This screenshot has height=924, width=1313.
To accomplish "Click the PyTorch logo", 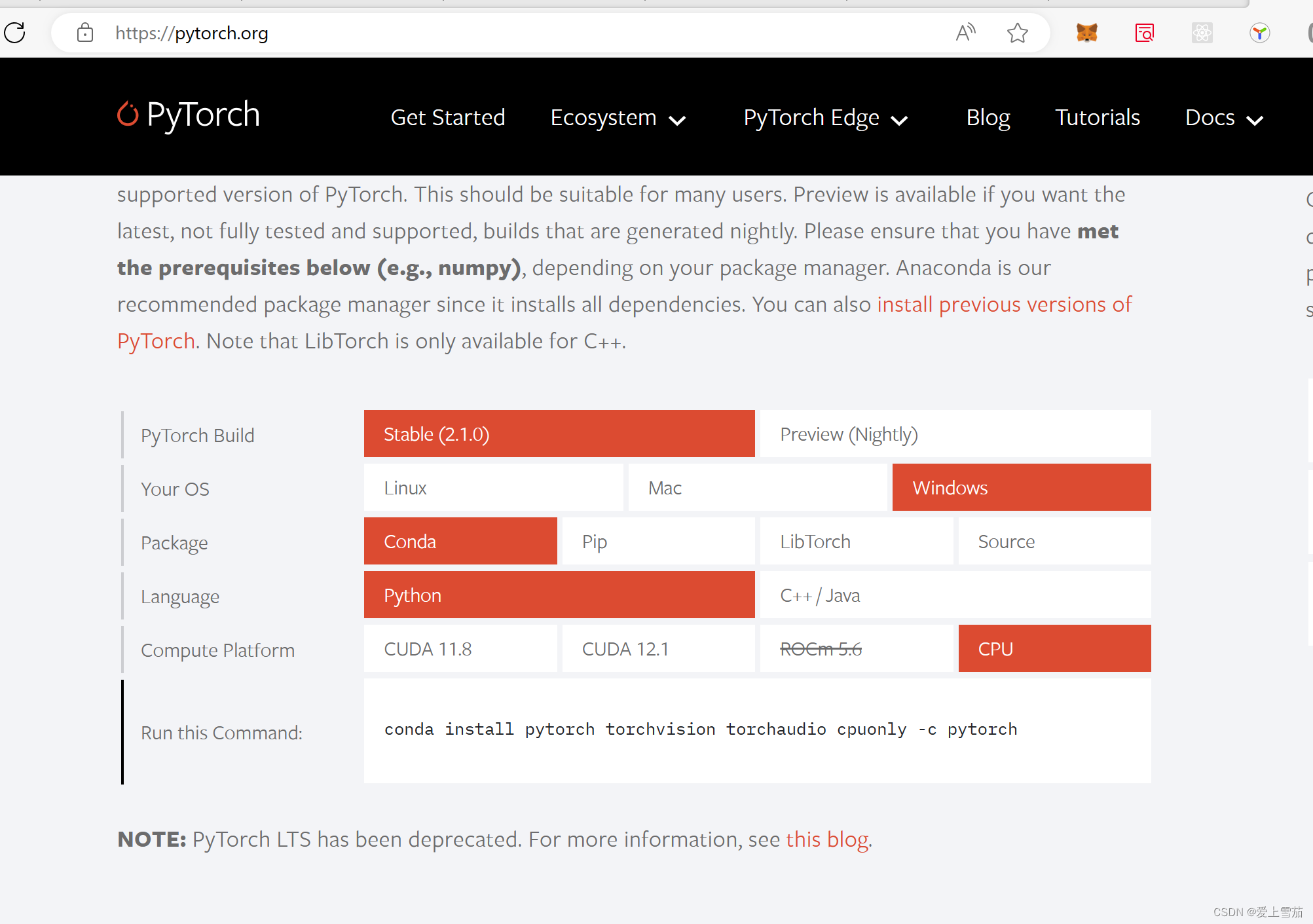I will pyautogui.click(x=188, y=115).
